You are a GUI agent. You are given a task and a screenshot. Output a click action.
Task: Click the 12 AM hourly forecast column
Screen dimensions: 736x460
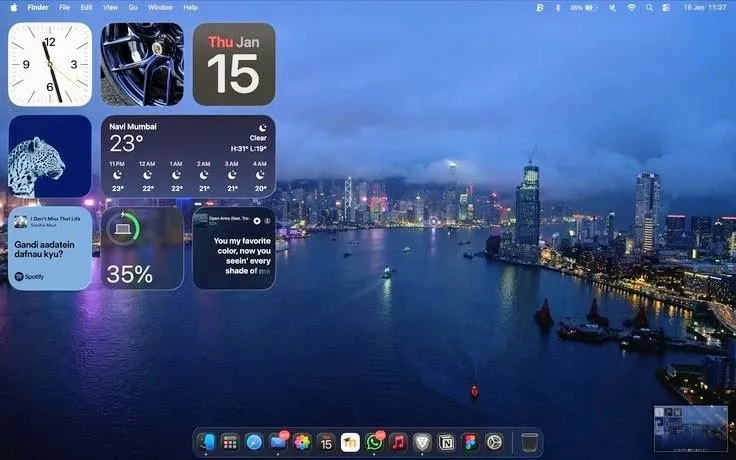point(147,176)
